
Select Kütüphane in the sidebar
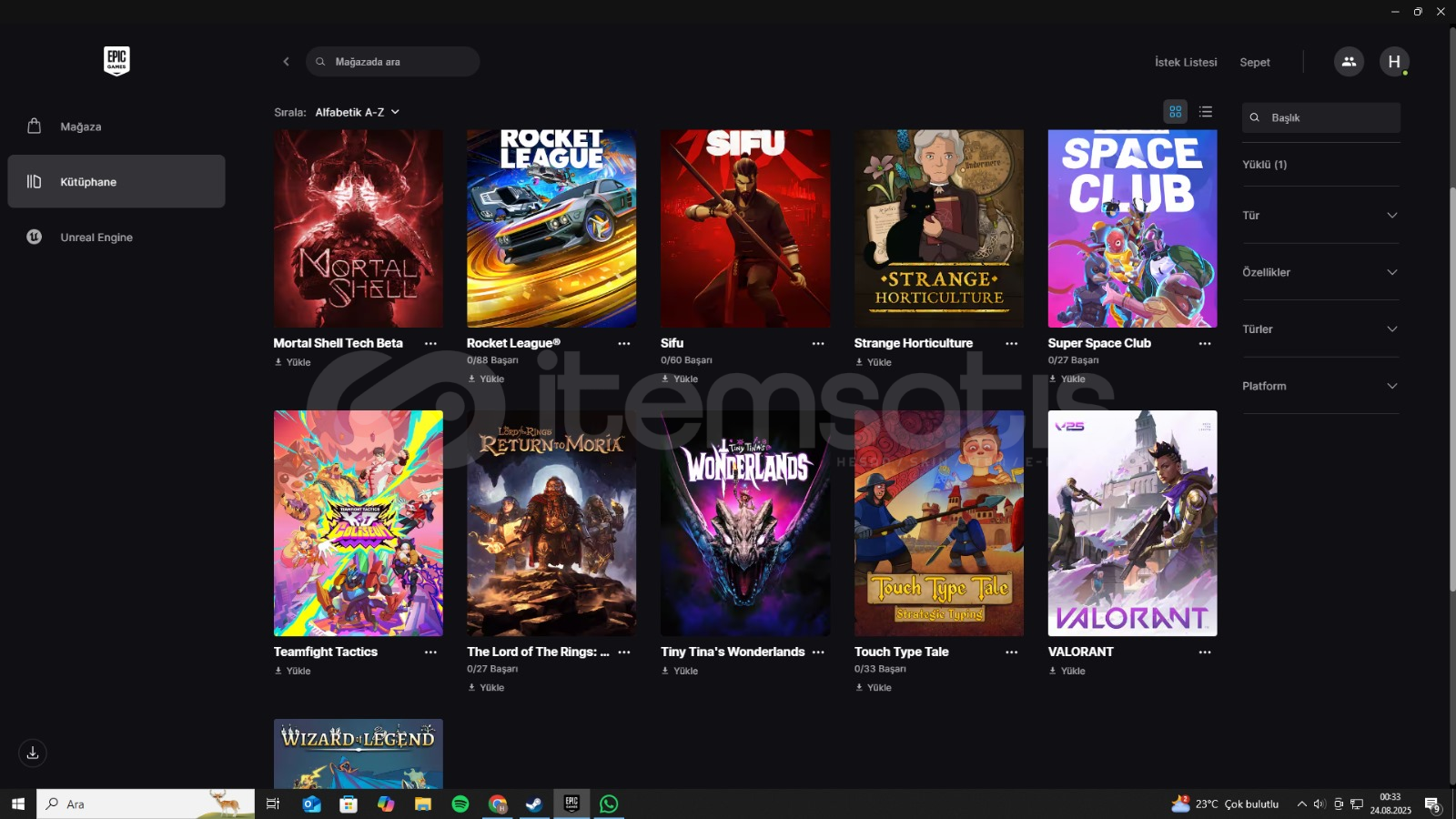116,181
